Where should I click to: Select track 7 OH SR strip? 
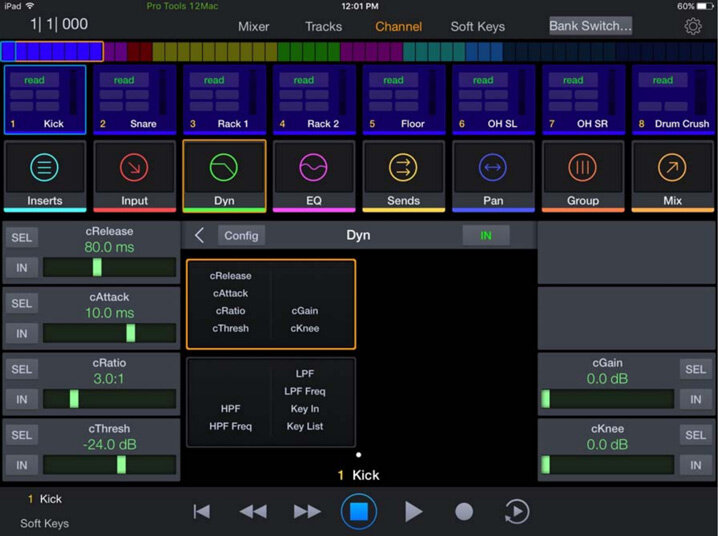point(583,100)
